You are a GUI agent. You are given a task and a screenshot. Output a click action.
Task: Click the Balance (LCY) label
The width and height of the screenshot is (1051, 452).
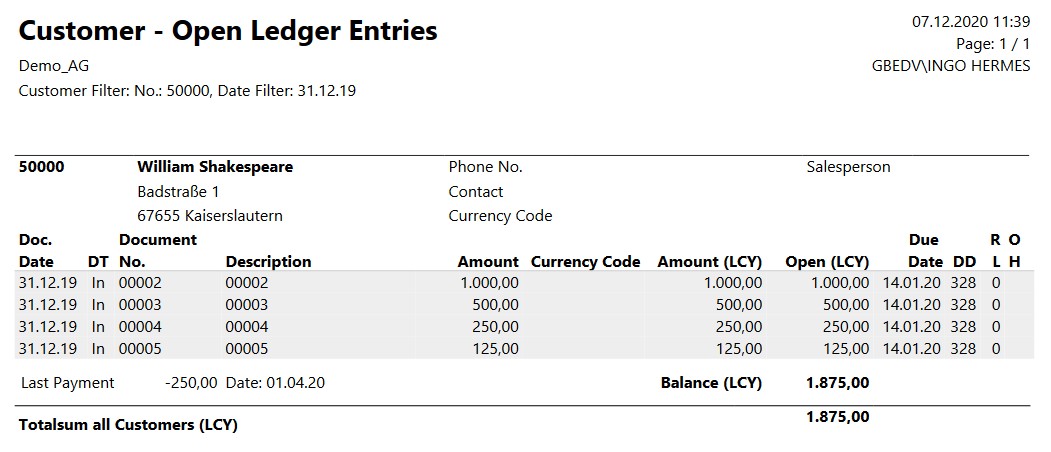coord(711,383)
